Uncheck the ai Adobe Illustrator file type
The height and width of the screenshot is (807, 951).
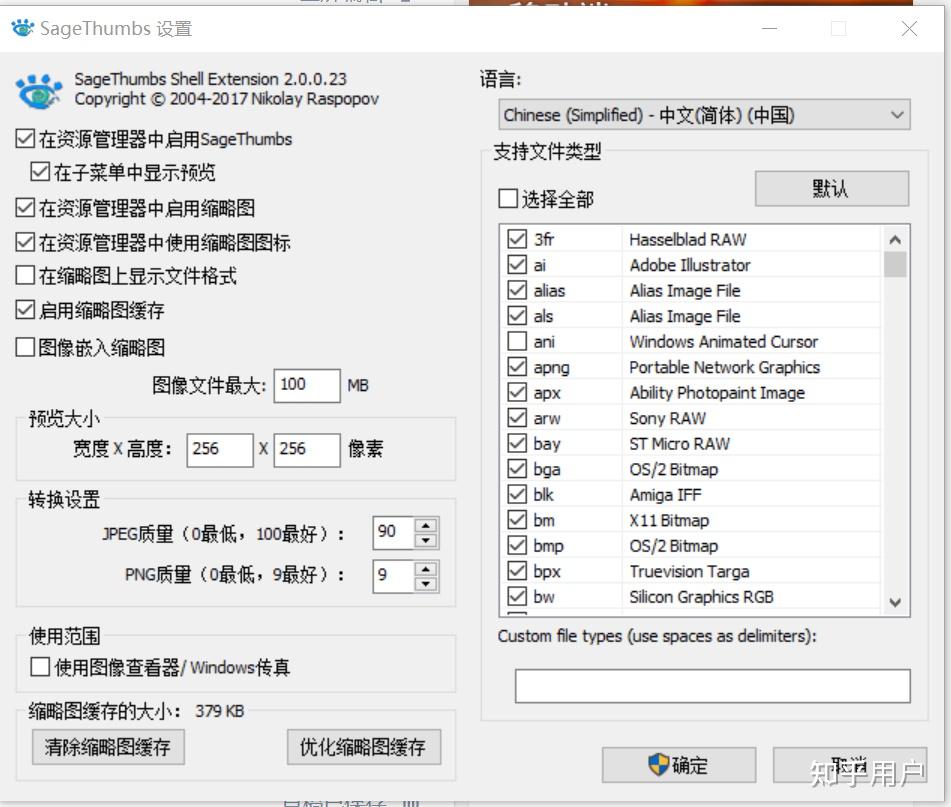517,265
